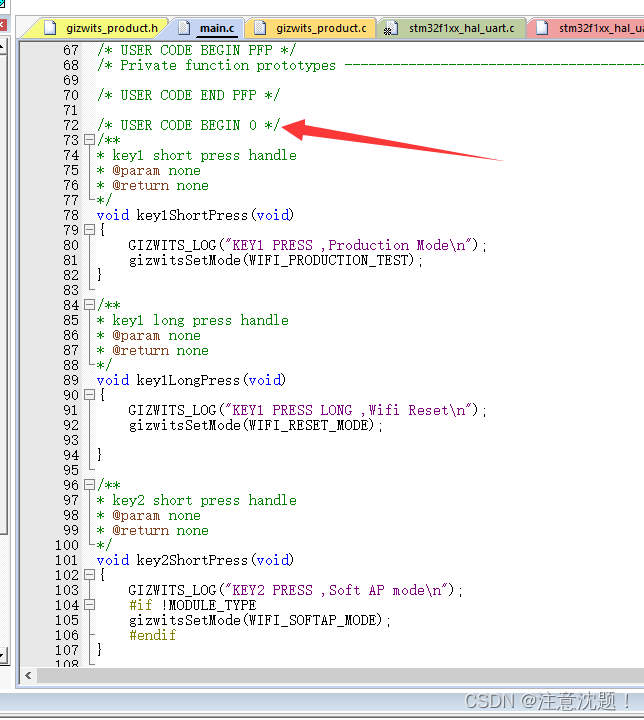Click the horizontal scrollbar left arrow
Viewport: 644px width, 720px height.
coord(28,675)
